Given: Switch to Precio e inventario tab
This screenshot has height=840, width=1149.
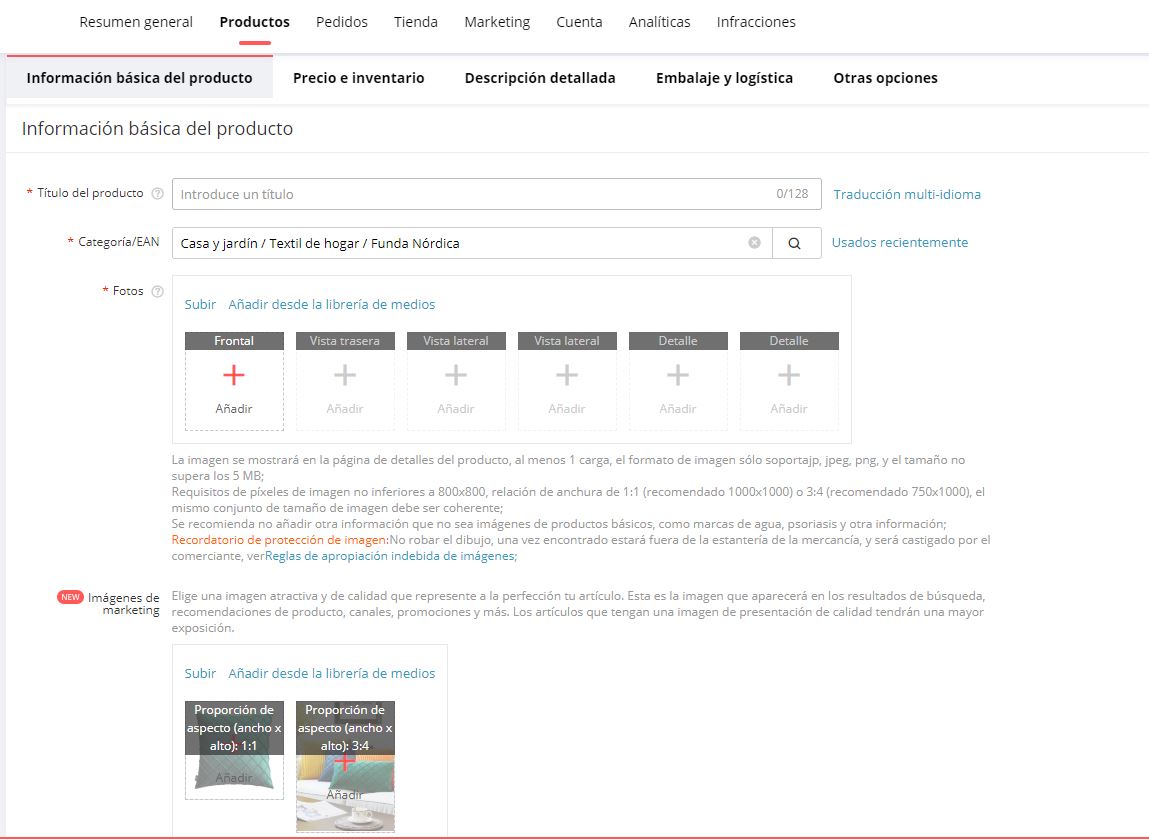Looking at the screenshot, I should tap(358, 78).
